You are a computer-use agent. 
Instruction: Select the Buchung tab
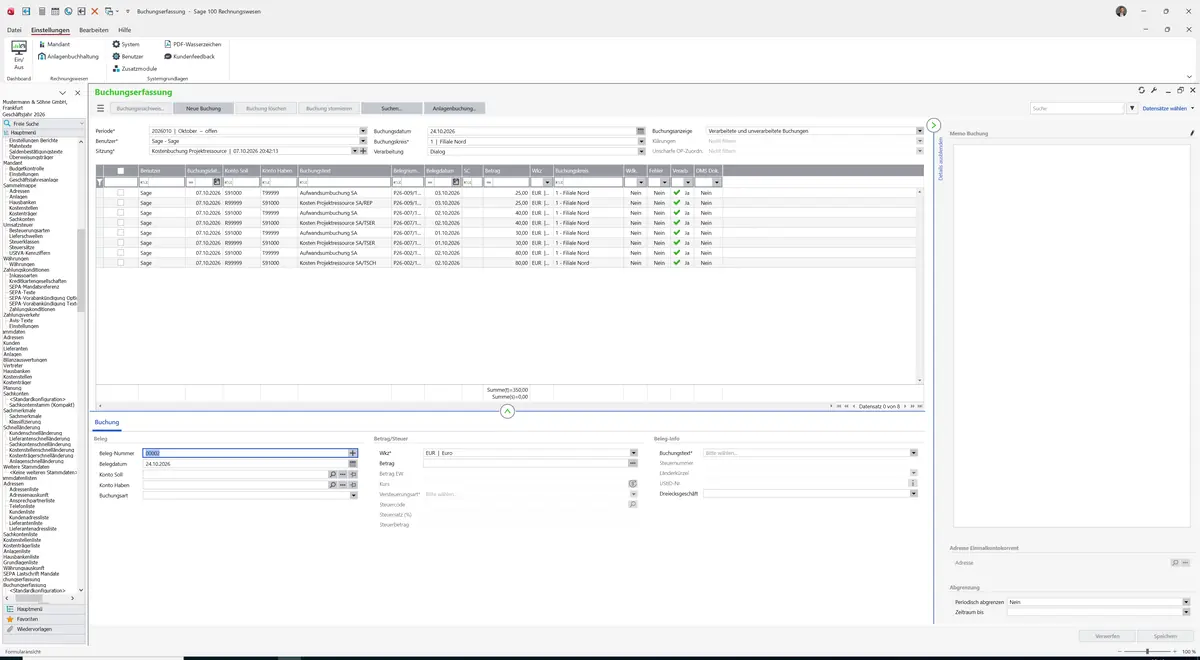coord(107,422)
